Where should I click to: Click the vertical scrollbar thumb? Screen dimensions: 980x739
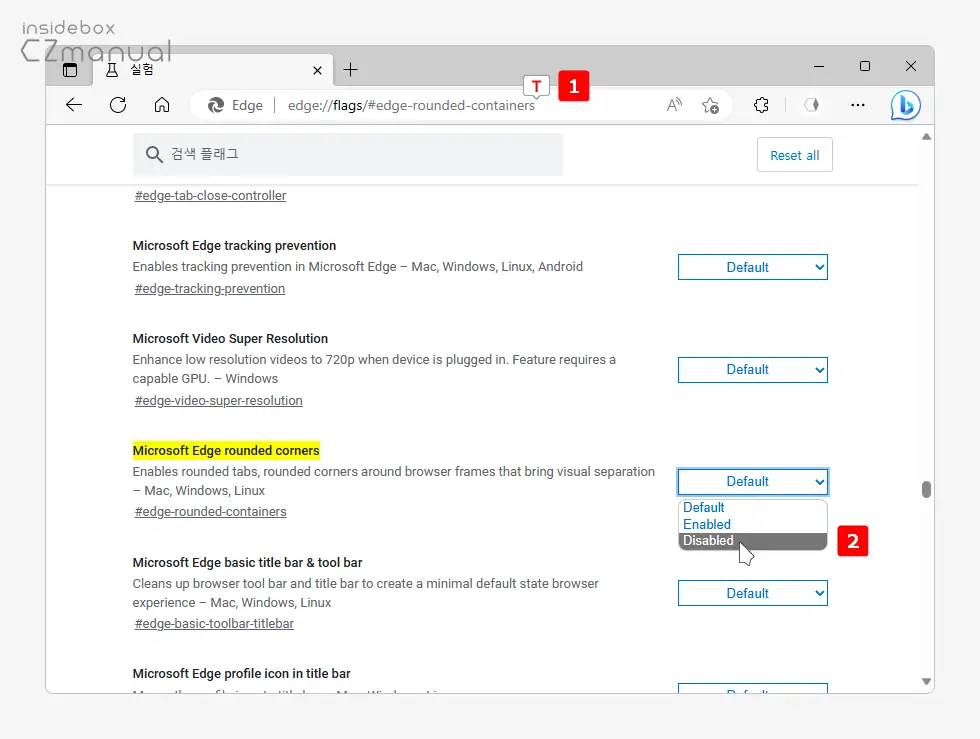[x=926, y=489]
